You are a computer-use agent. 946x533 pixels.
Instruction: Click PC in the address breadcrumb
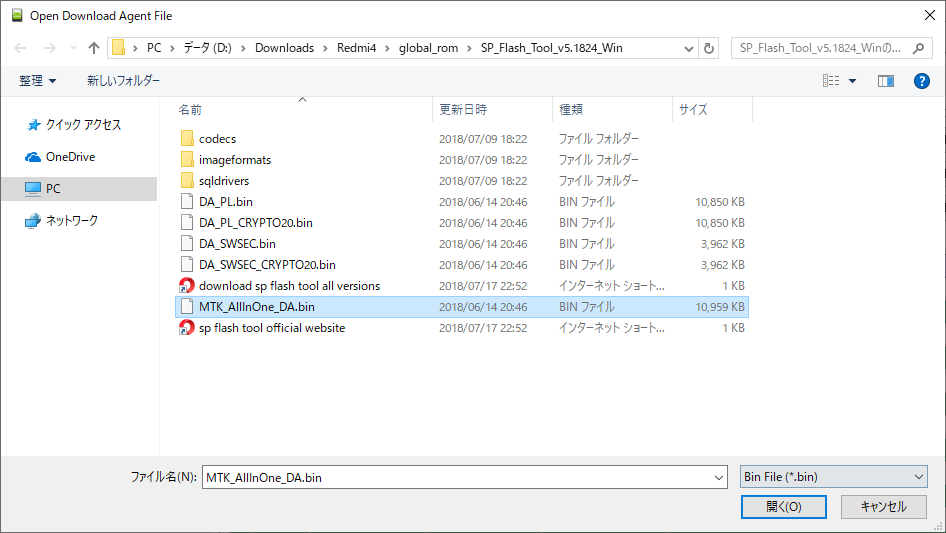click(154, 48)
